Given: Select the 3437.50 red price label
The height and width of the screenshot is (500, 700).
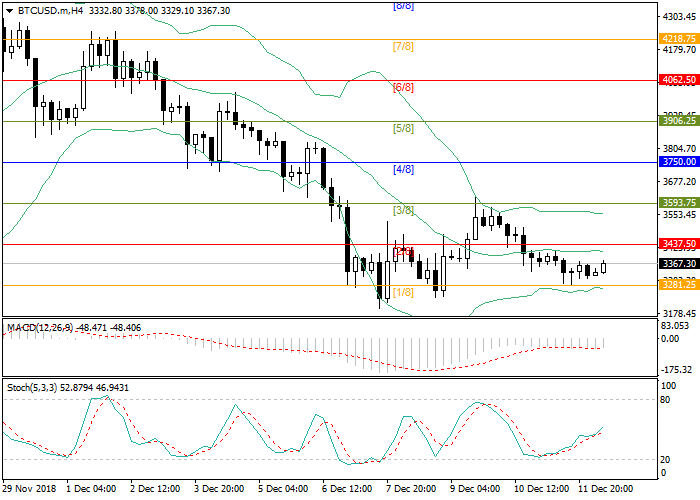Looking at the screenshot, I should [679, 244].
